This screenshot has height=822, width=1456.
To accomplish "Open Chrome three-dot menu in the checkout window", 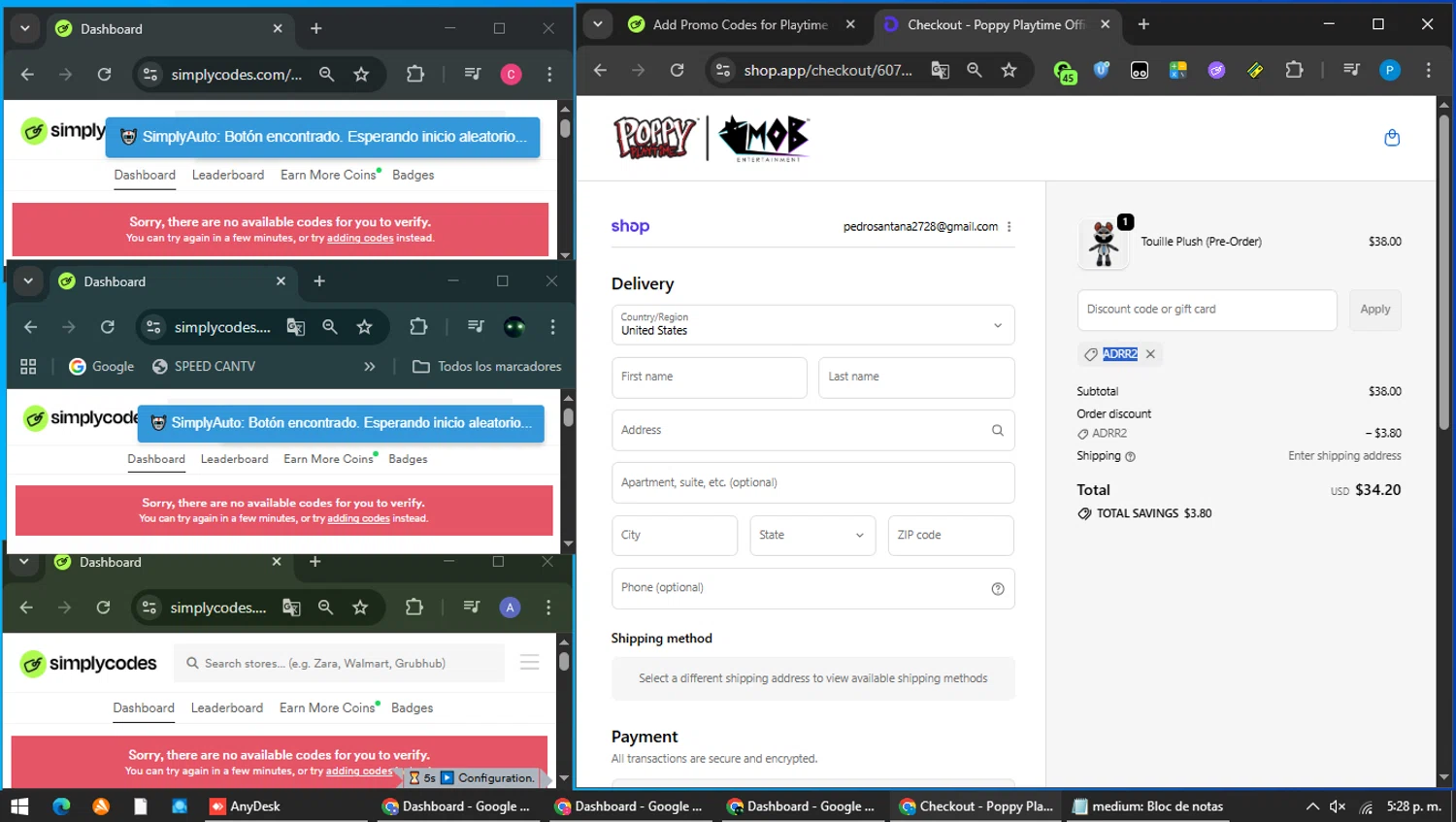I will click(1428, 70).
